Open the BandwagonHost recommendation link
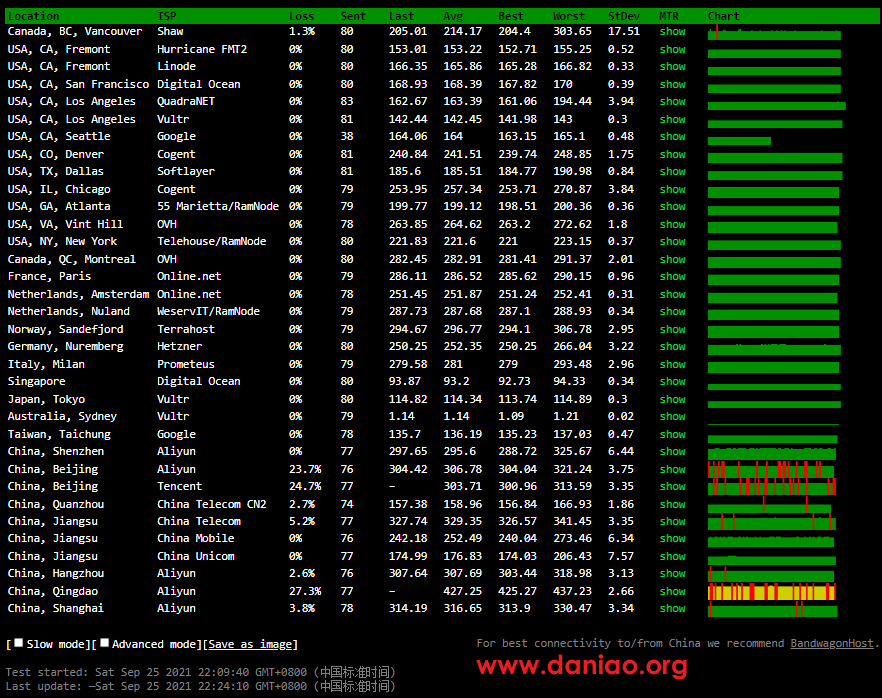This screenshot has width=882, height=698. [x=832, y=643]
